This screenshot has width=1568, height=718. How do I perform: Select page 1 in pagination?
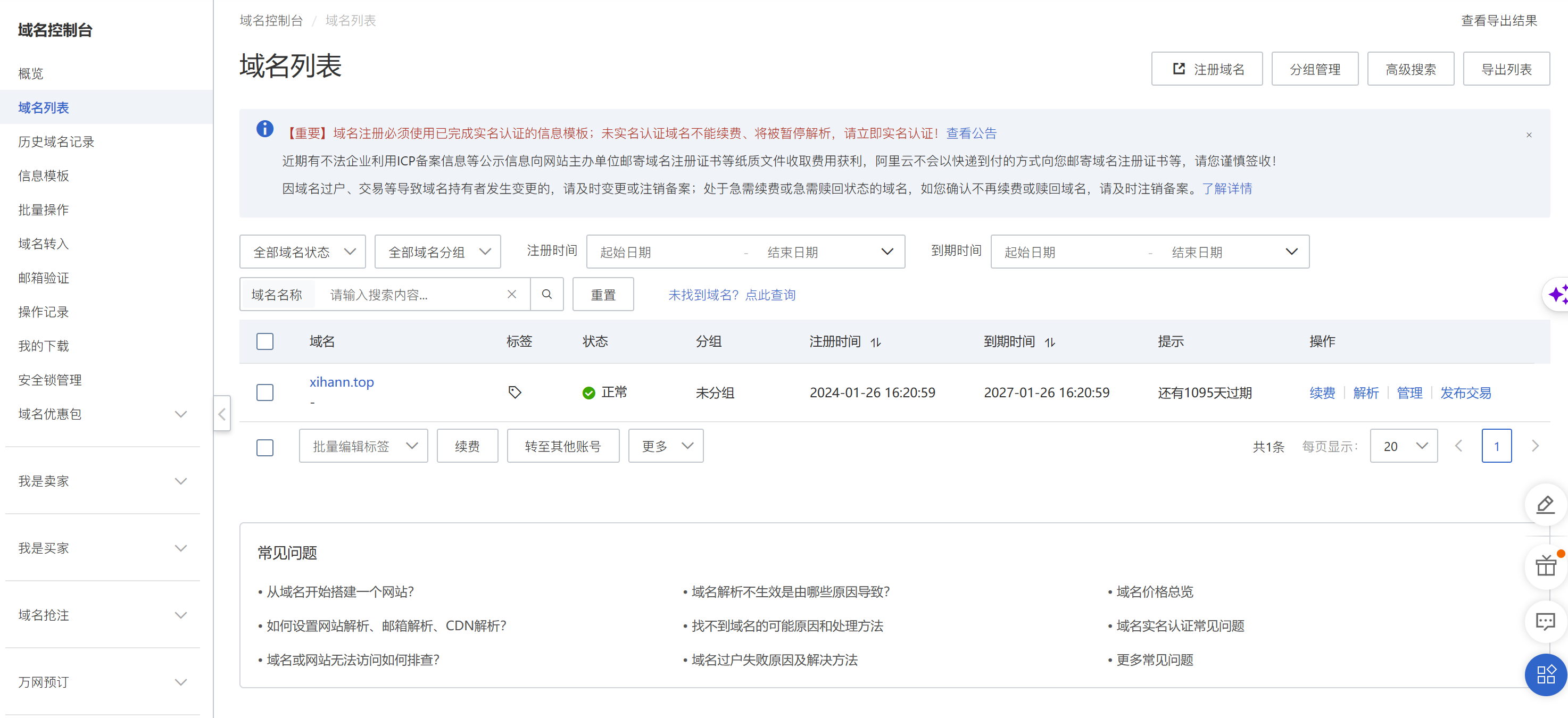pyautogui.click(x=1496, y=446)
